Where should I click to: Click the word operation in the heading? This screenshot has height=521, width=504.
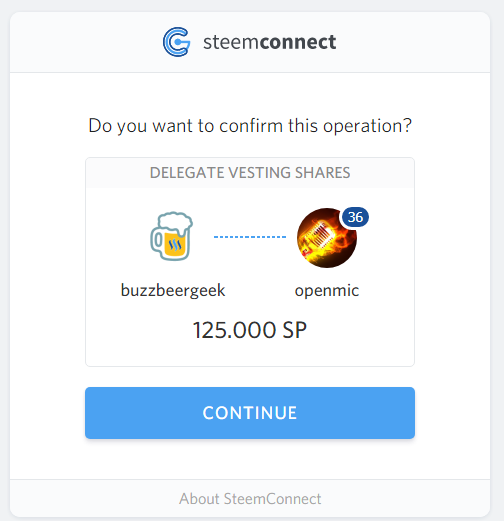tap(367, 126)
